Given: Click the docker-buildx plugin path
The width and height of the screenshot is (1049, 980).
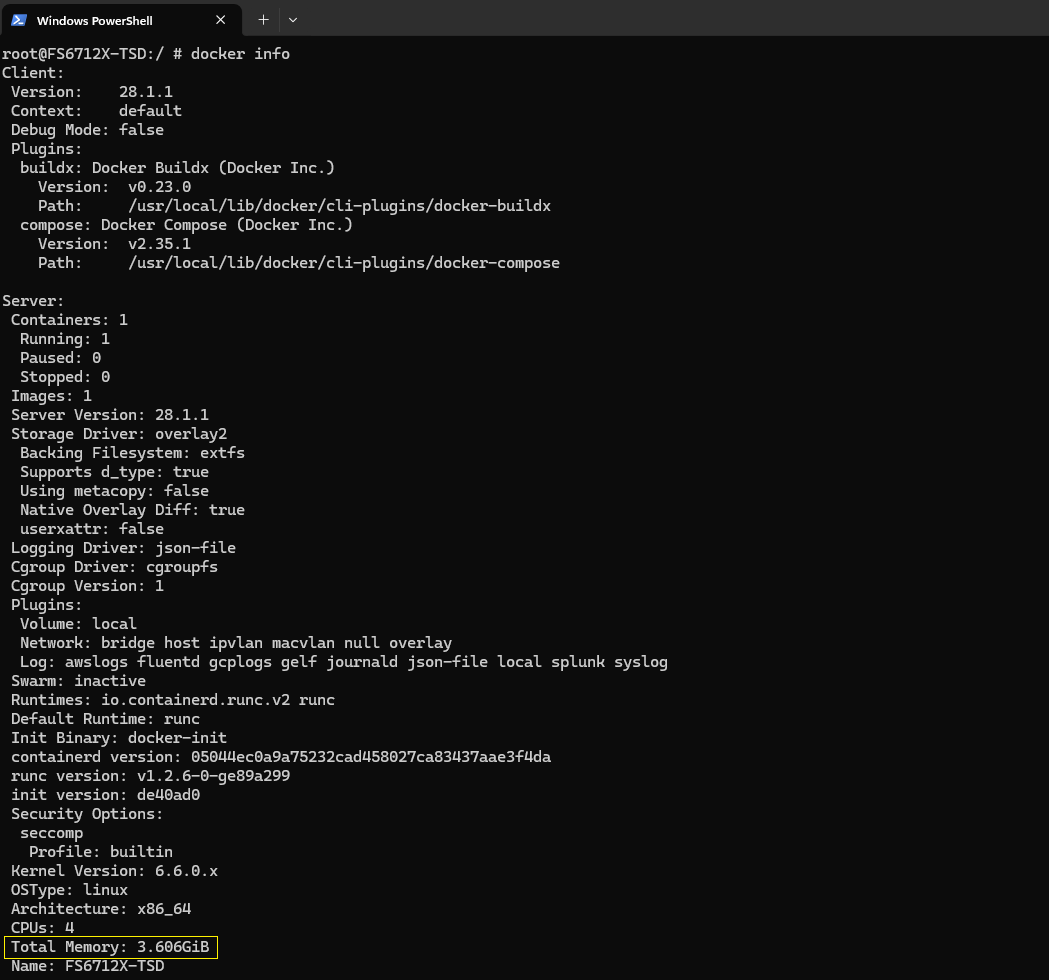Looking at the screenshot, I should click(339, 206).
